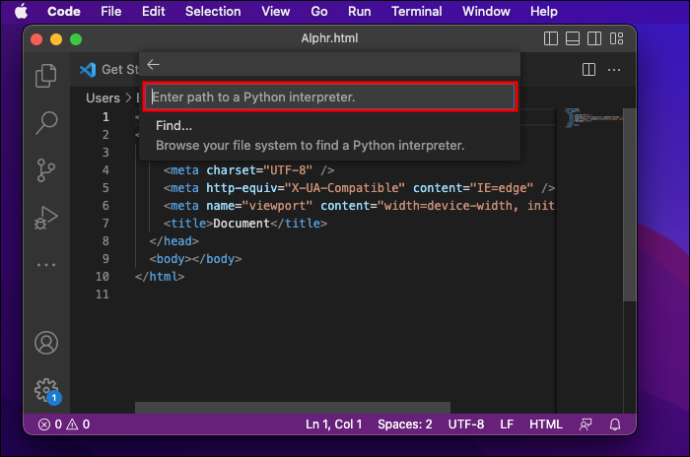Open the Run and Debug view

(46, 218)
